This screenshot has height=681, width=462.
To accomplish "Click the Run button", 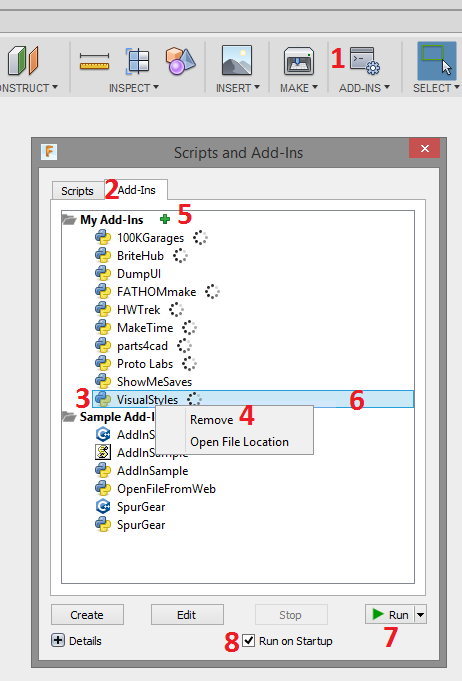I will (x=390, y=615).
